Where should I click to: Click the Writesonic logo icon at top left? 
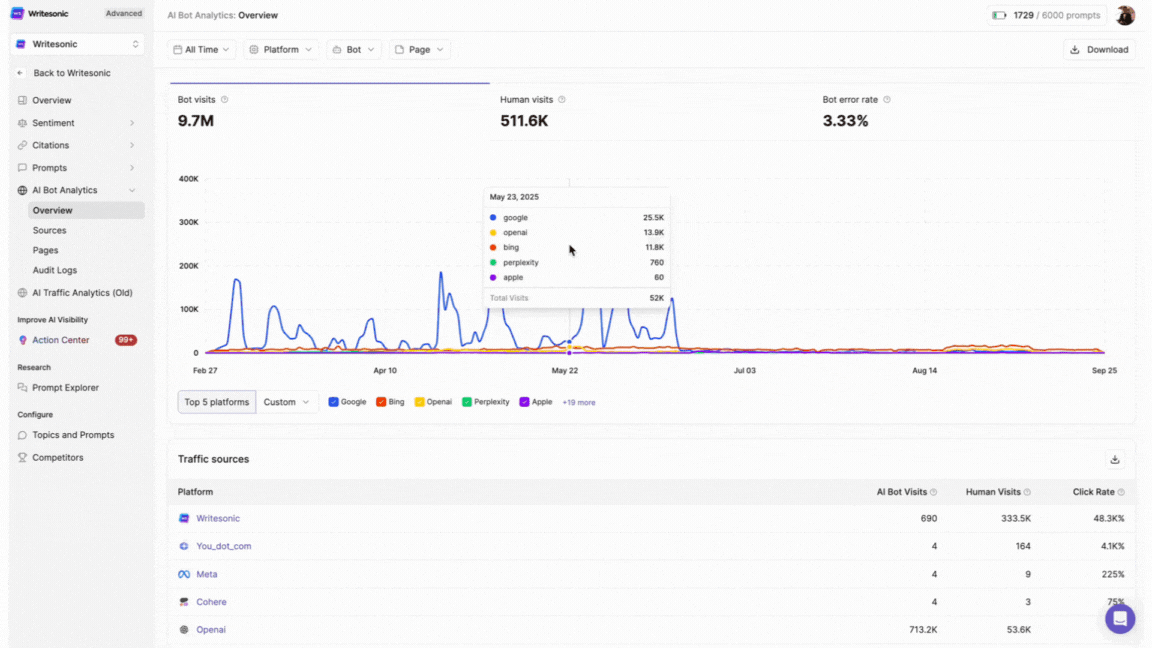(17, 13)
